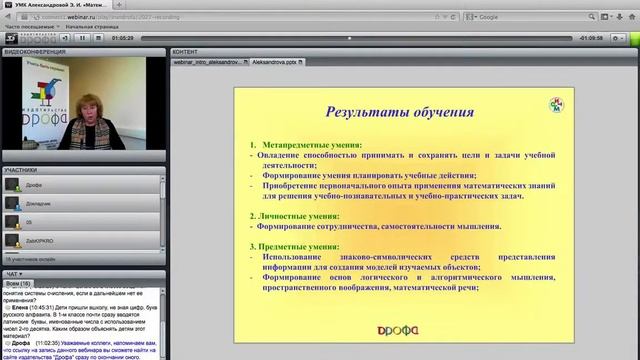Click Докладчик participant avatar icon

tap(13, 203)
